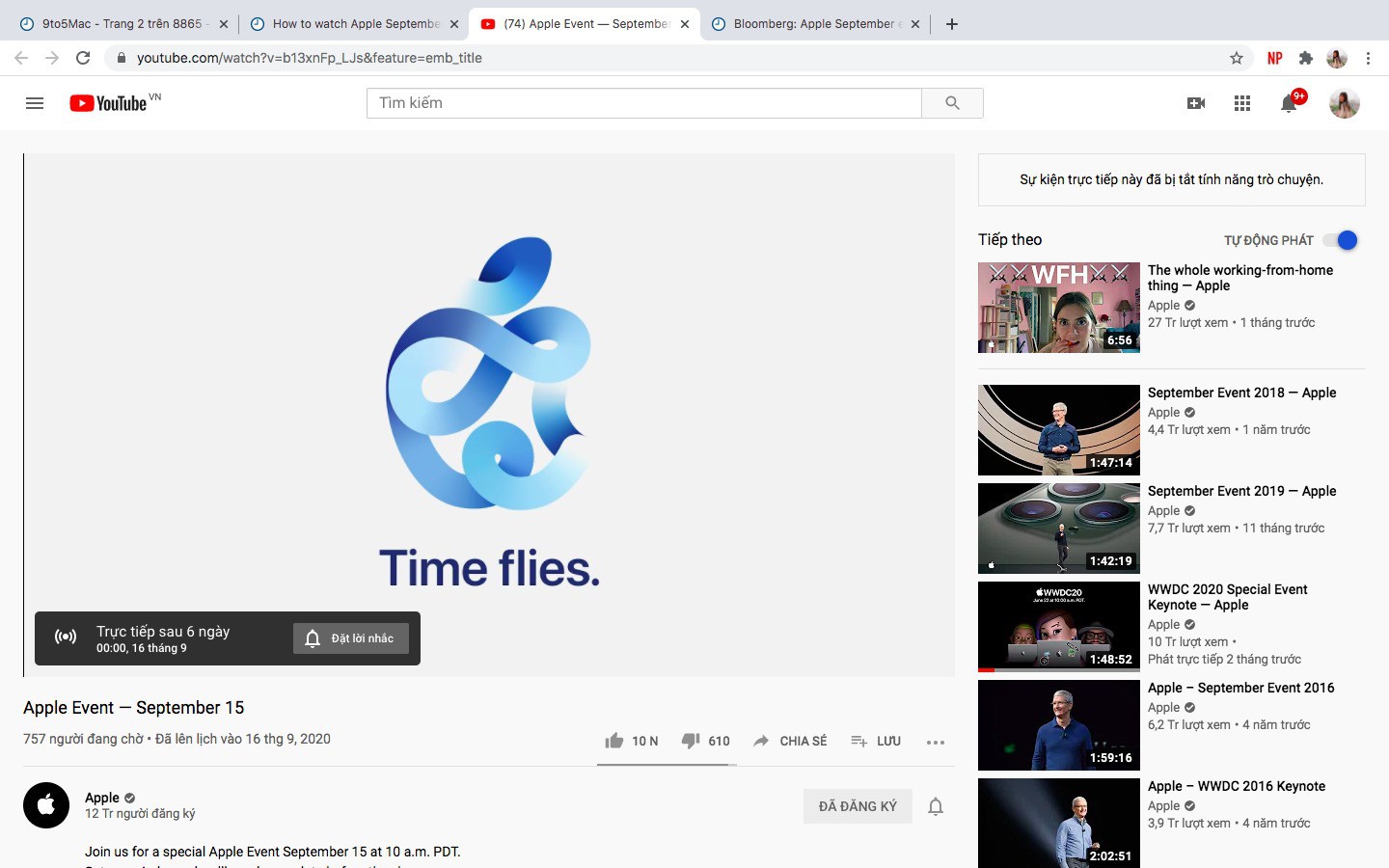Click the 'ĐÃ ĐĂNG KÝ' subscribed button
The image size is (1389, 868).
pyautogui.click(x=858, y=806)
